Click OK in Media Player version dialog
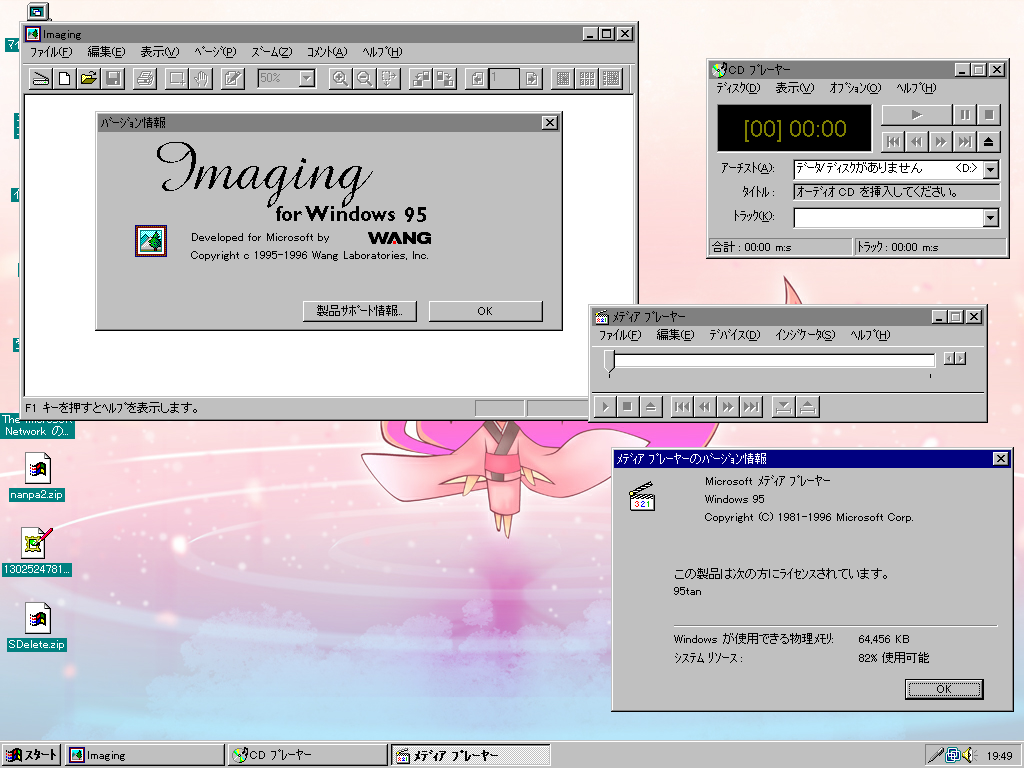Viewport: 1024px width, 768px height. coord(944,689)
